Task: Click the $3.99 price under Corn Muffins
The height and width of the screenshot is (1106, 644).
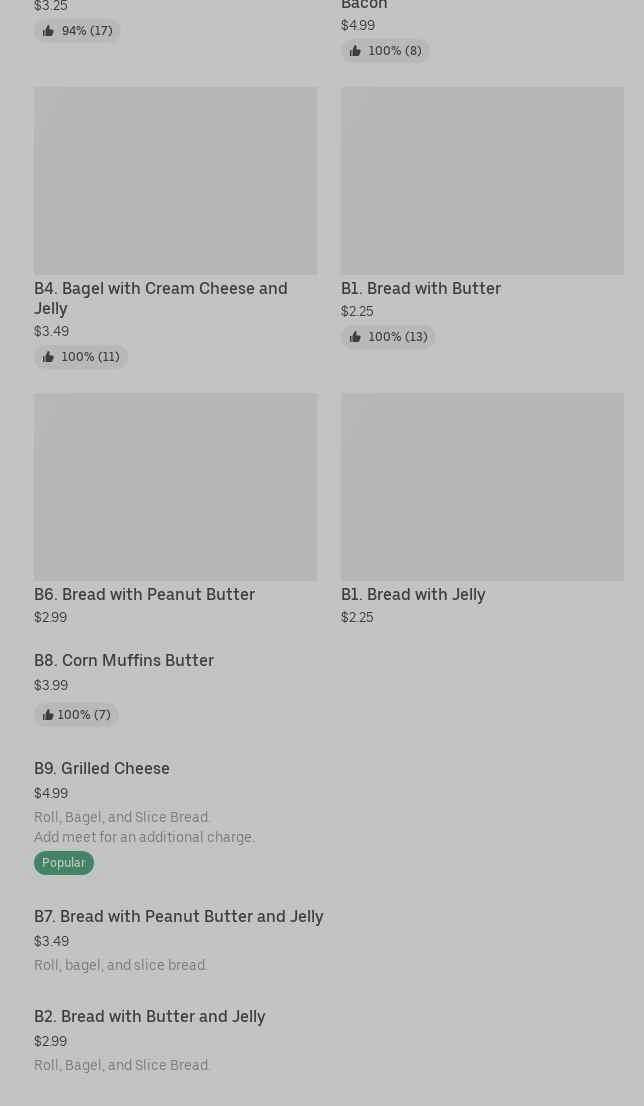Action: pyautogui.click(x=51, y=685)
